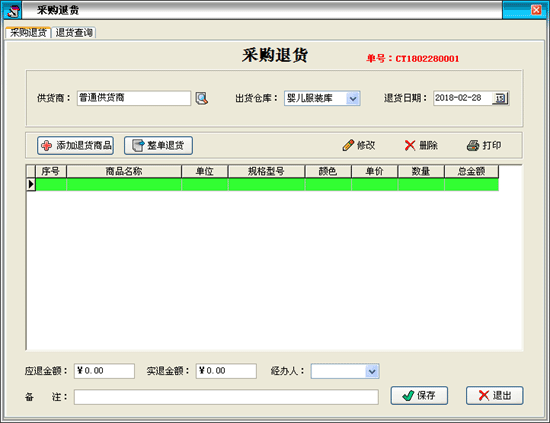Click the 应退金额 amount field
The width and height of the screenshot is (550, 423).
pyautogui.click(x=104, y=371)
